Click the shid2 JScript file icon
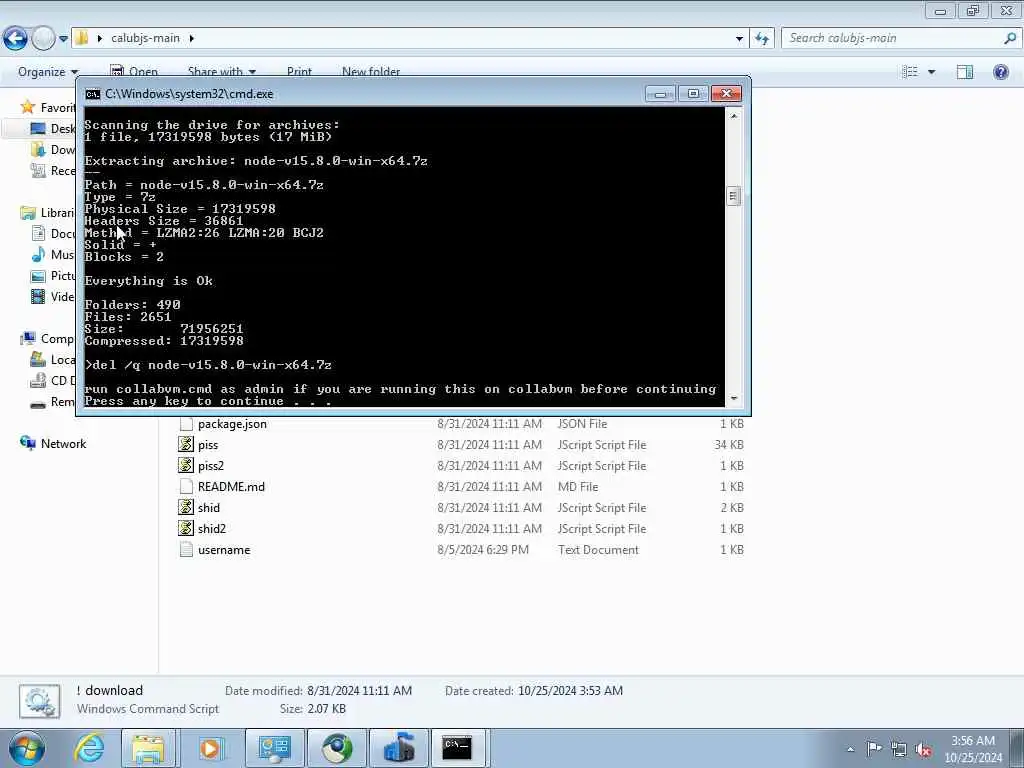The width and height of the screenshot is (1024, 768). click(x=186, y=528)
